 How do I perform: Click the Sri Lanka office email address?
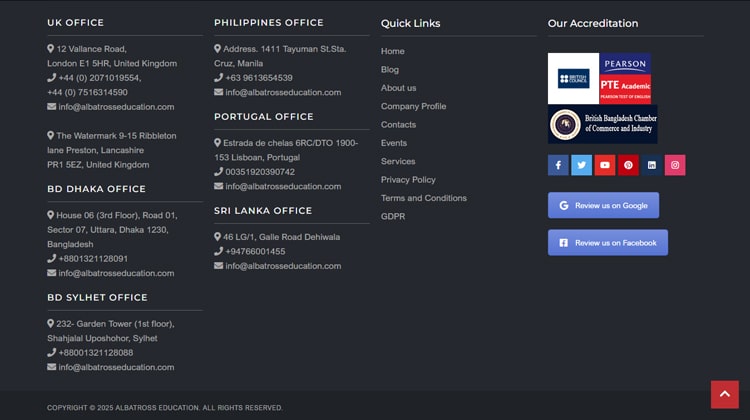pyautogui.click(x=283, y=266)
